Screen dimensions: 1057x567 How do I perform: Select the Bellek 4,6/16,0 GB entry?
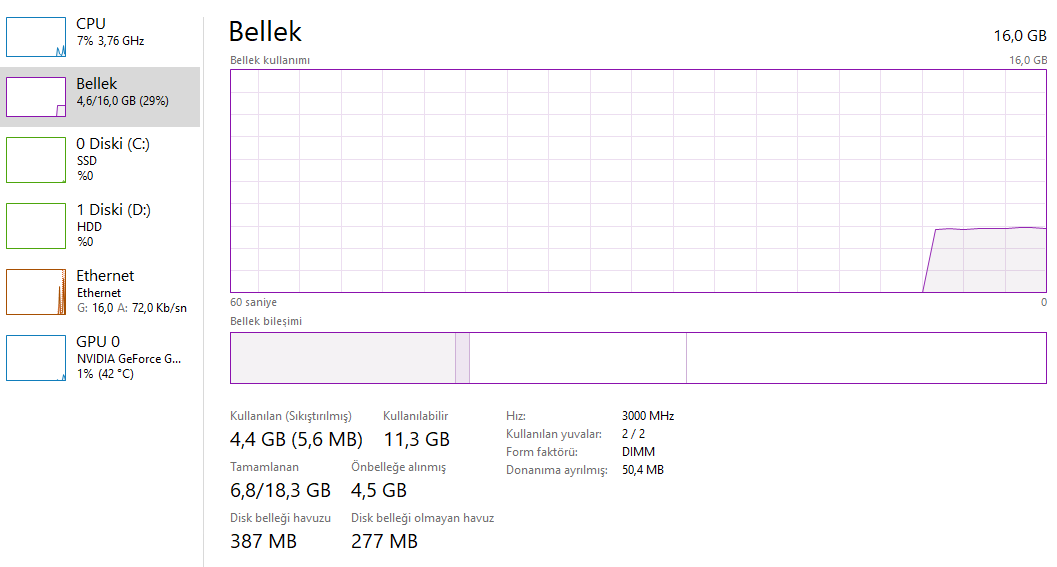(122, 92)
